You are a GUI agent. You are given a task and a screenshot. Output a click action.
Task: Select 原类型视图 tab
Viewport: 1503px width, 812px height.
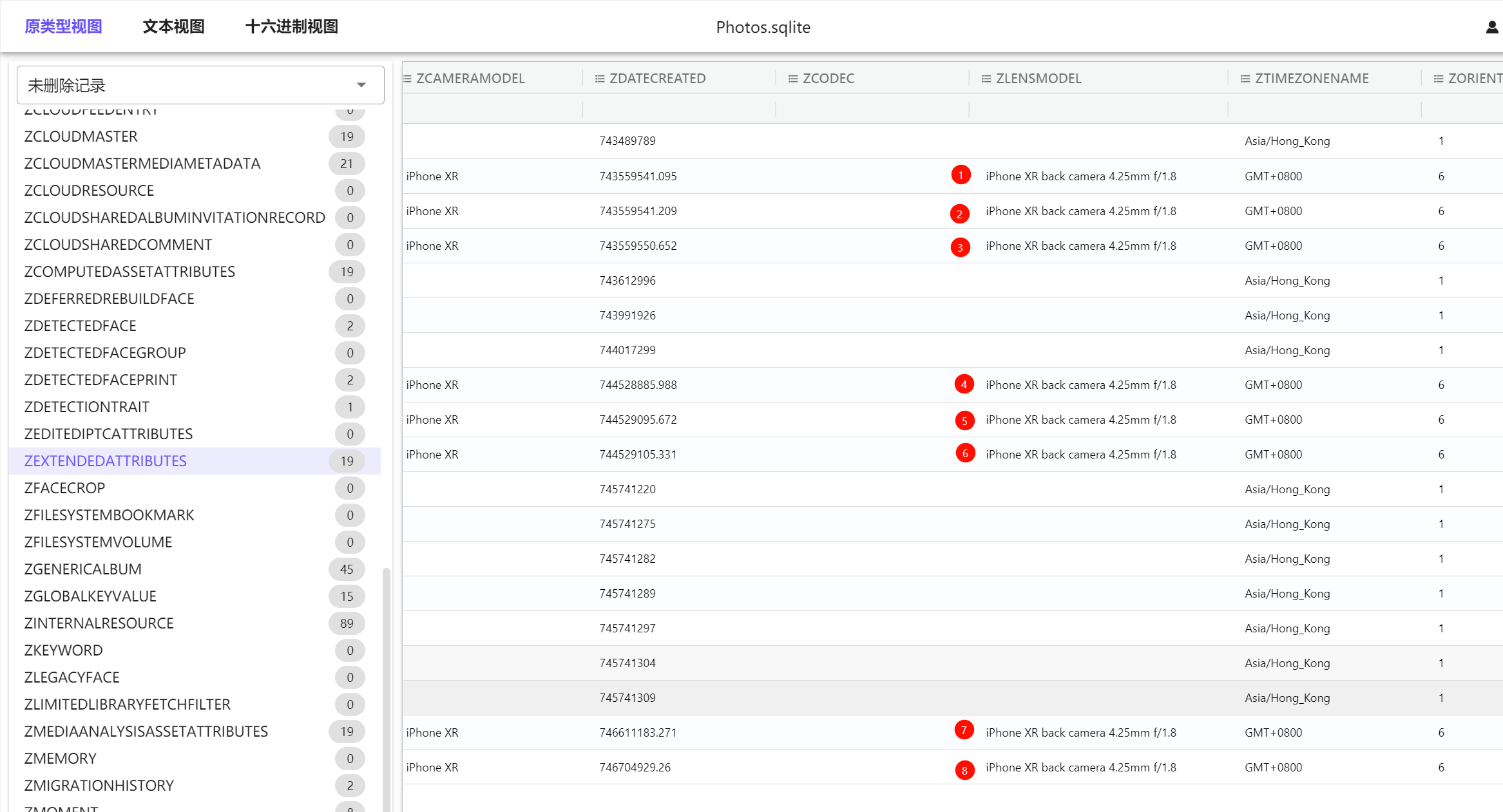[x=63, y=26]
